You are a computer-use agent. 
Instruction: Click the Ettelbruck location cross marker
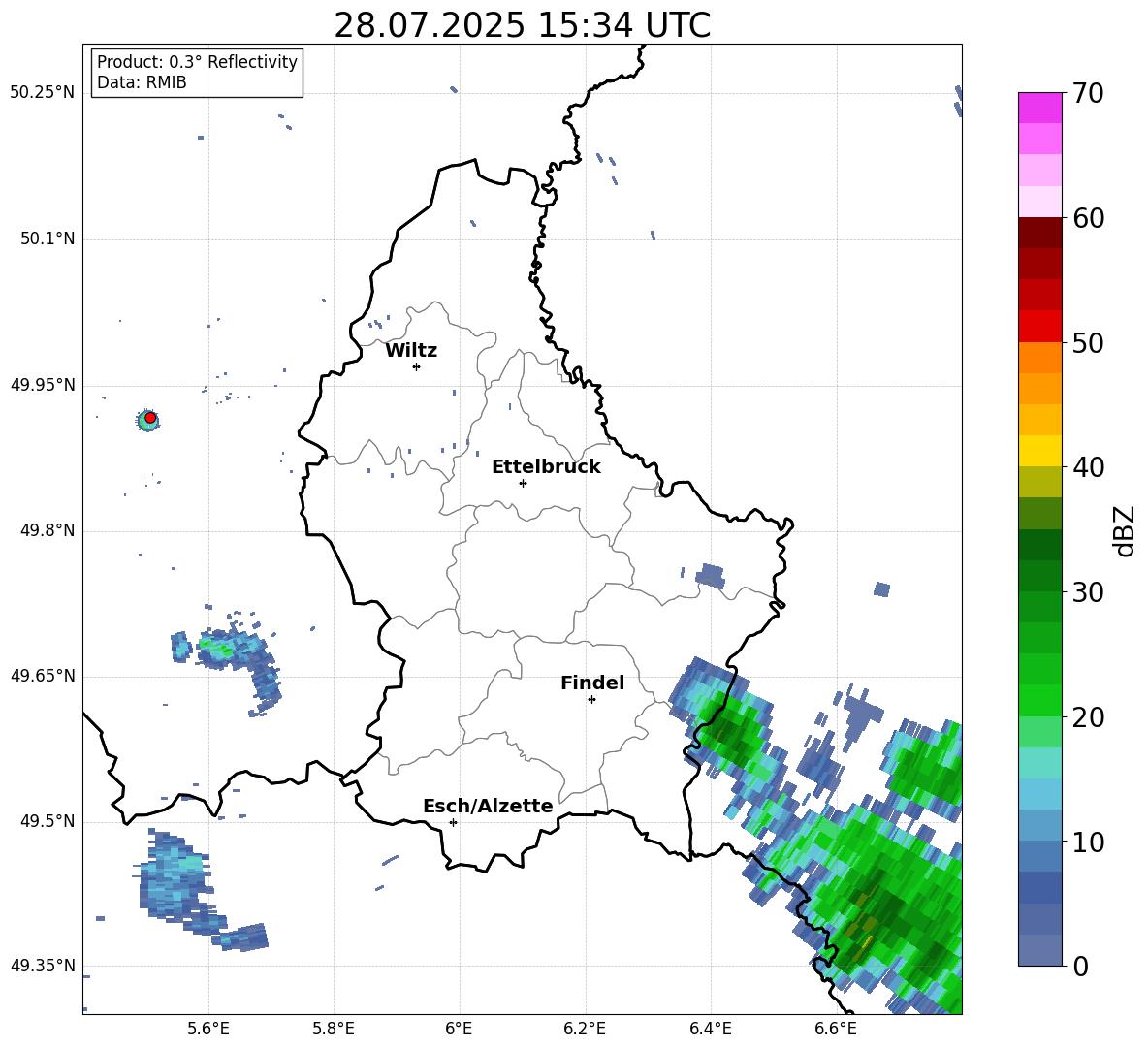tap(523, 483)
